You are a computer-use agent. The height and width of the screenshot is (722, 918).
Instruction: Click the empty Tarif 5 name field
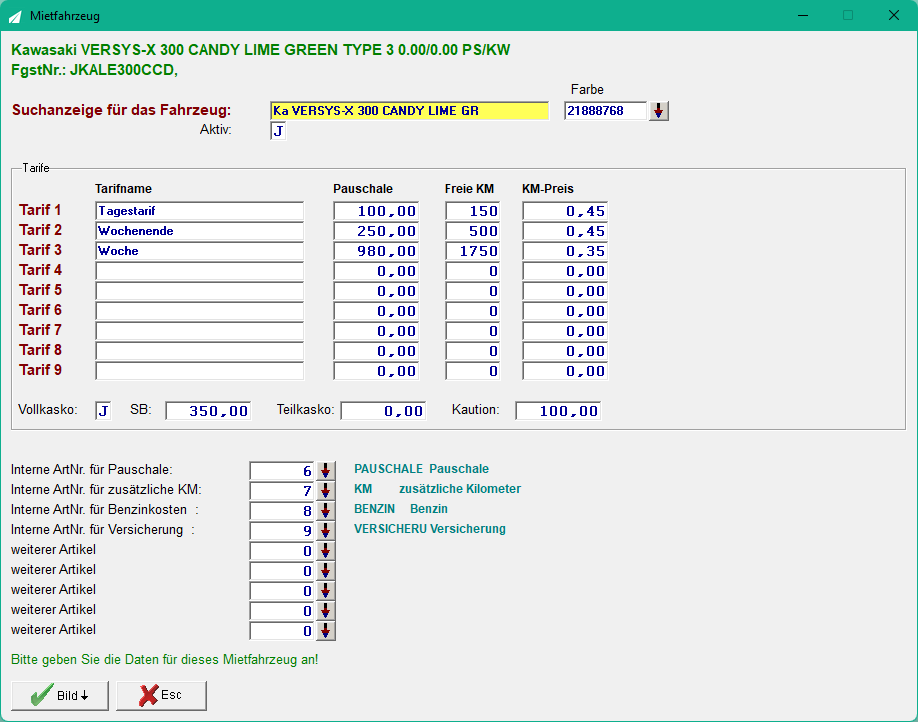point(200,290)
